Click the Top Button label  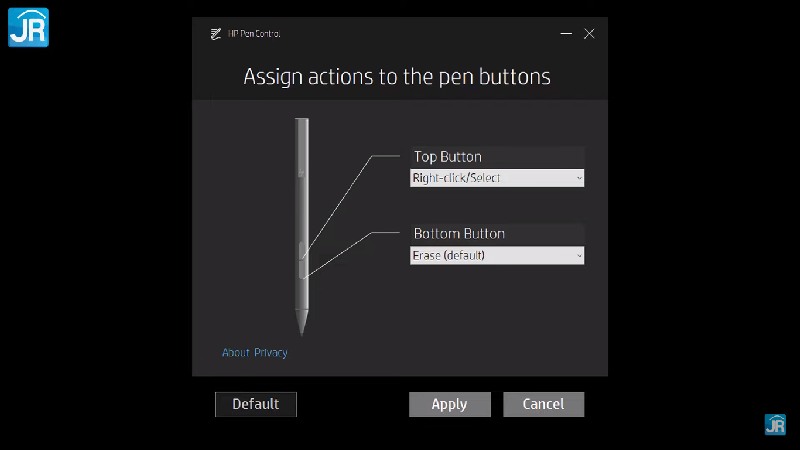coord(447,157)
